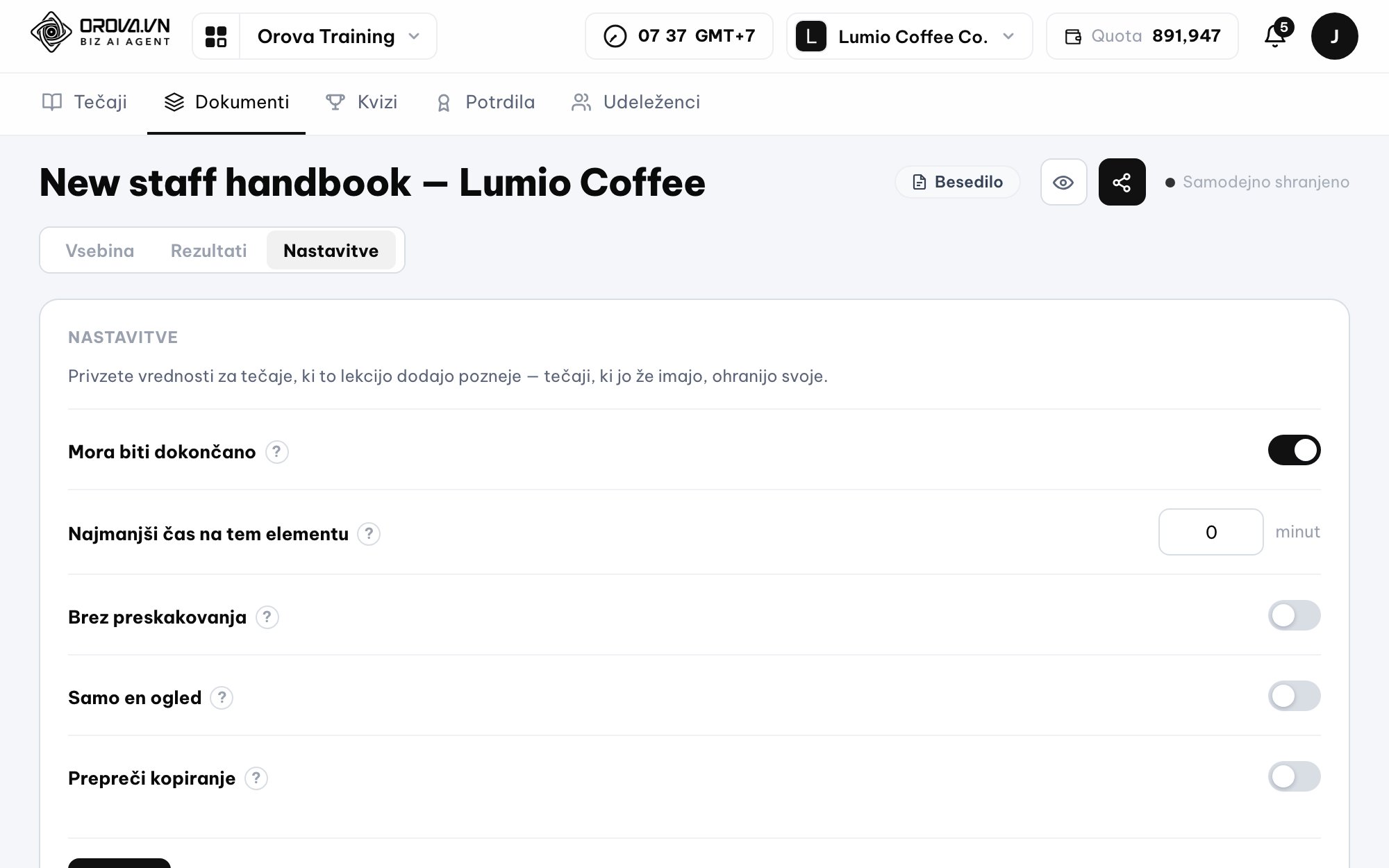
Task: Click the Orova.vn logo
Action: click(x=100, y=33)
